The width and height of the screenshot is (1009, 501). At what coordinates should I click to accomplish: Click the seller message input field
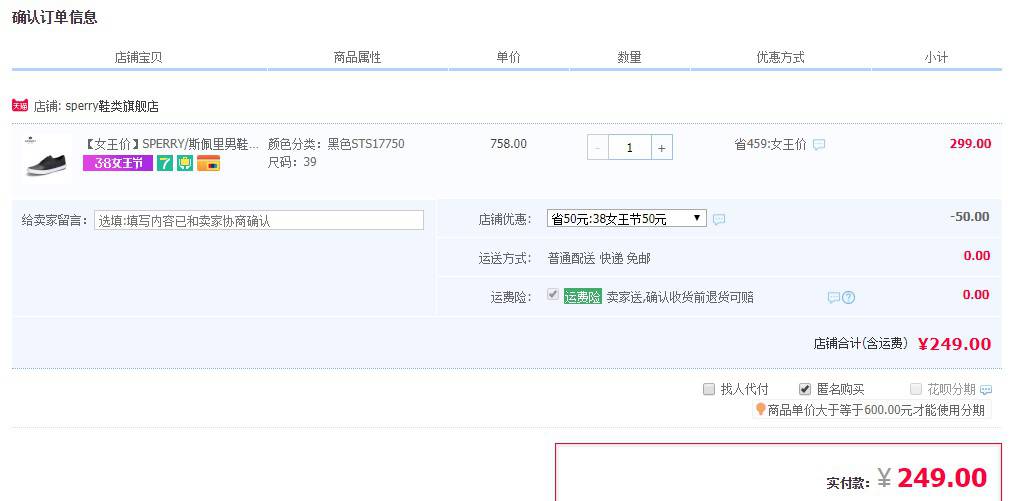click(259, 220)
